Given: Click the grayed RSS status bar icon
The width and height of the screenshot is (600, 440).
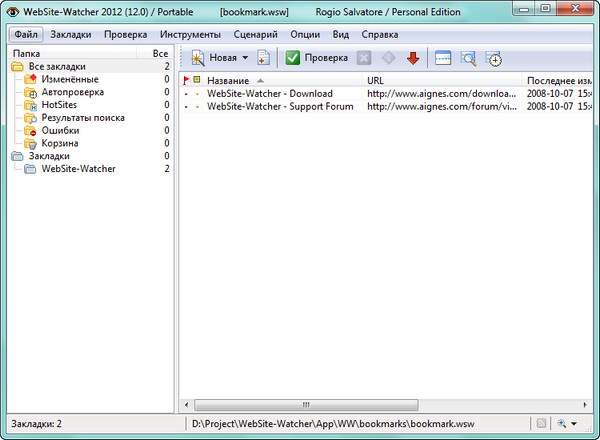Looking at the screenshot, I should [x=541, y=423].
